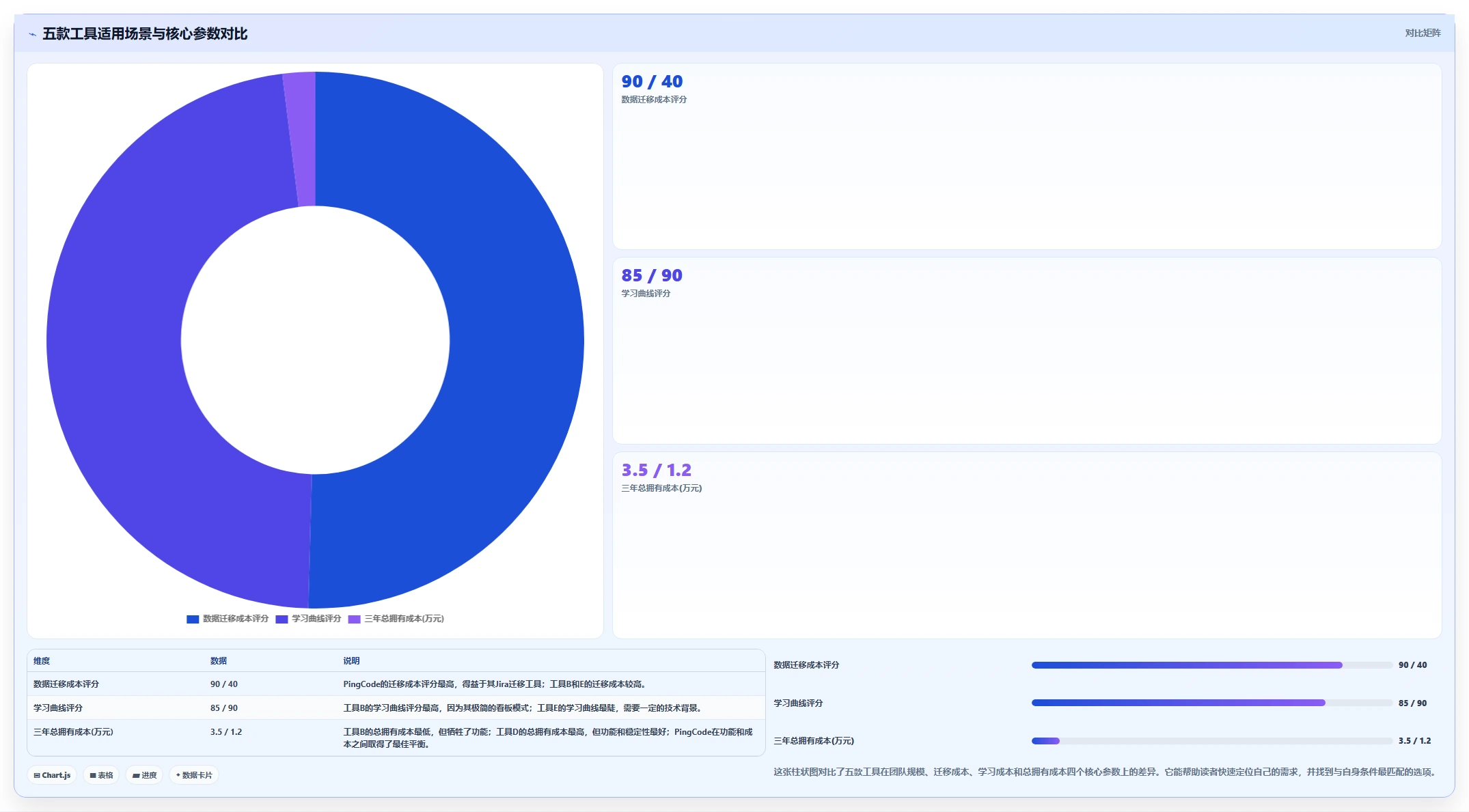Open the 90 / 40 data card
The image size is (1469, 812).
(x=1027, y=156)
